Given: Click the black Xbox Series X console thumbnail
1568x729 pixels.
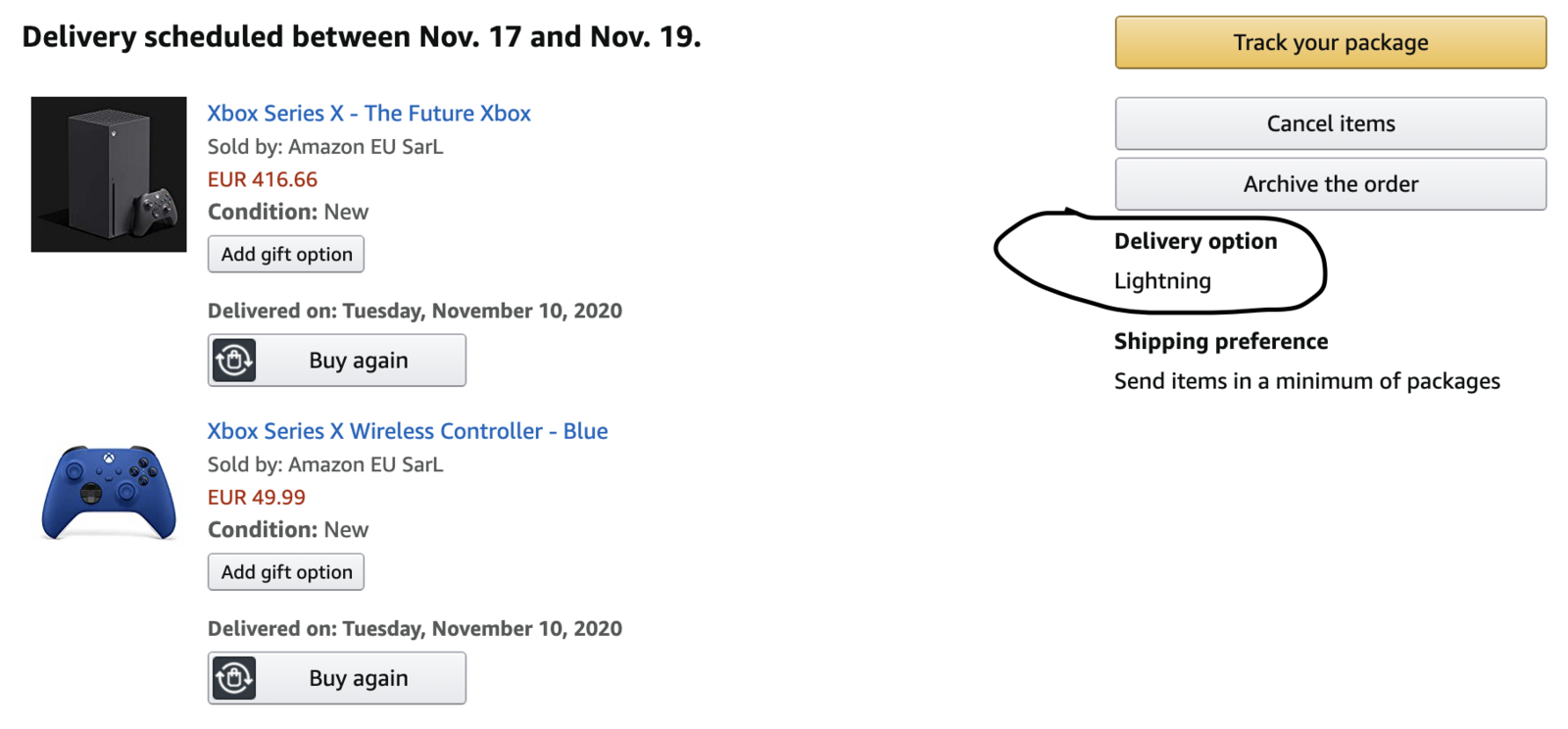Looking at the screenshot, I should 109,174.
